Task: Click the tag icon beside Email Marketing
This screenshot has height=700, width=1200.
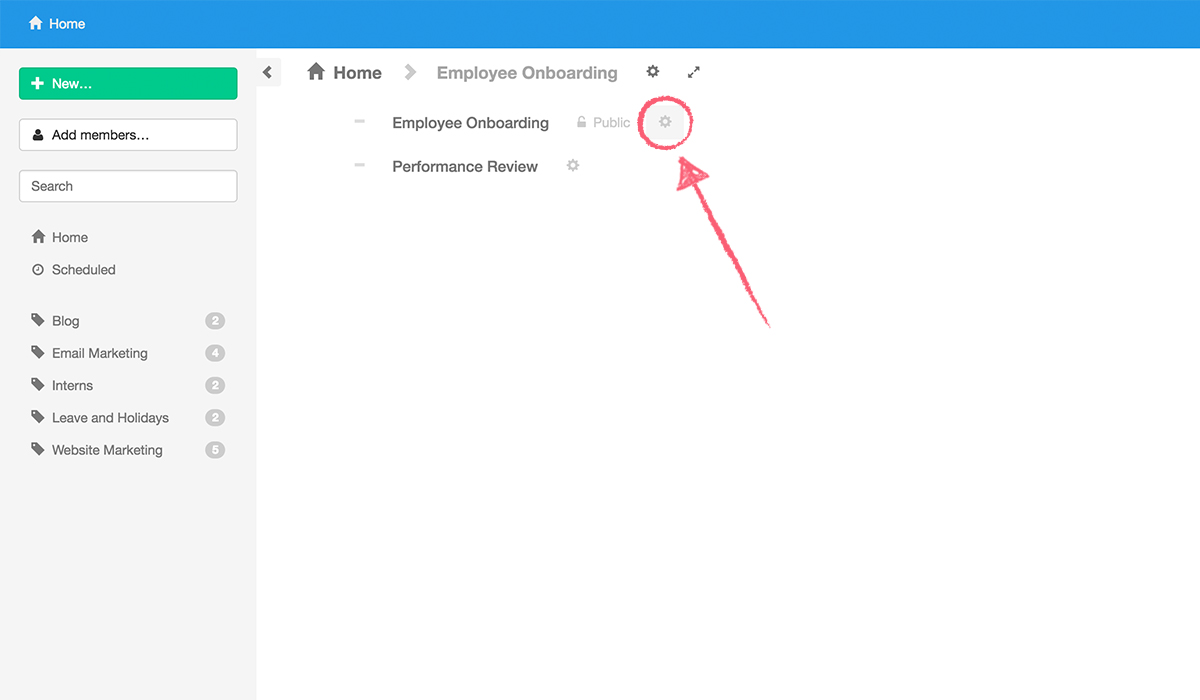Action: tap(38, 352)
